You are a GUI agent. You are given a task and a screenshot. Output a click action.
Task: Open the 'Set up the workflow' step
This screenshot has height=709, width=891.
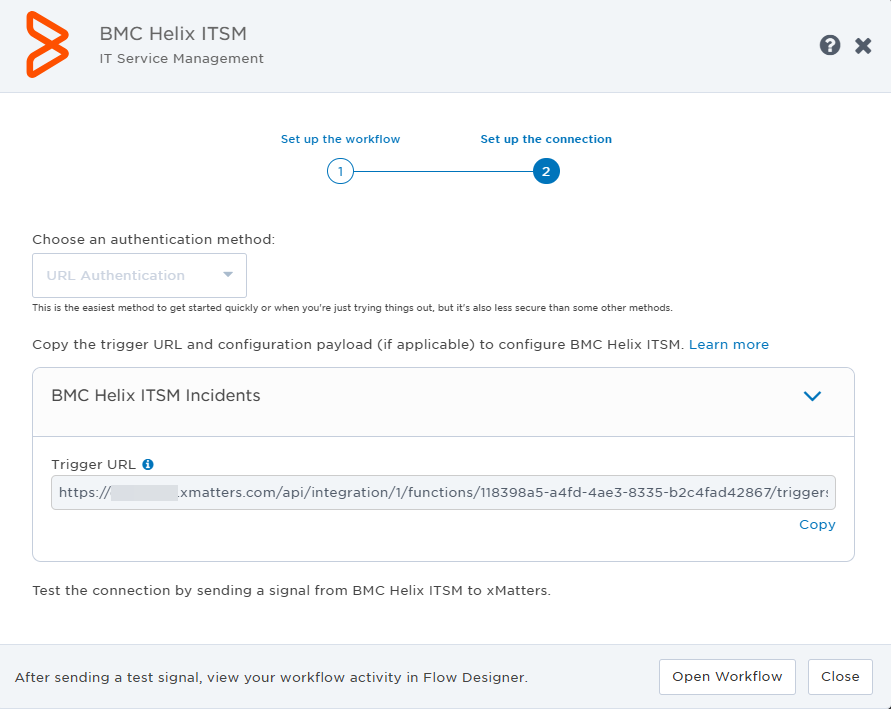pos(340,139)
